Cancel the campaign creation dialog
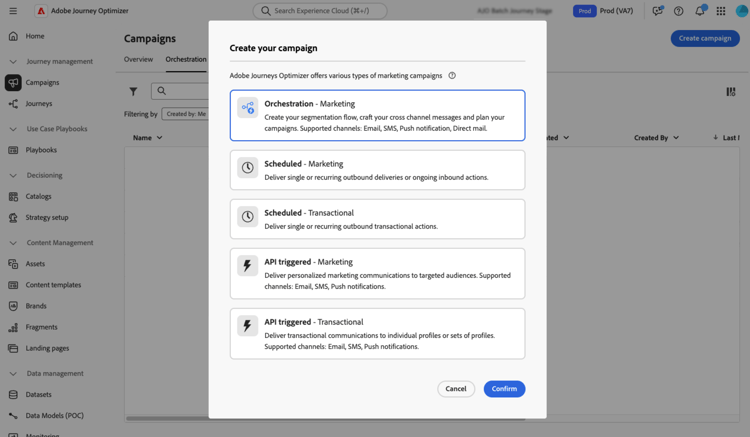750x437 pixels. click(x=455, y=389)
